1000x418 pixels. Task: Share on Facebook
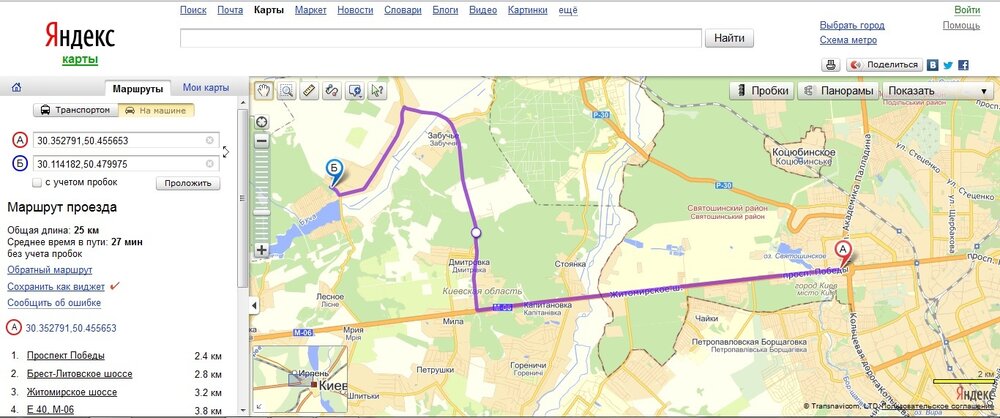click(x=963, y=65)
